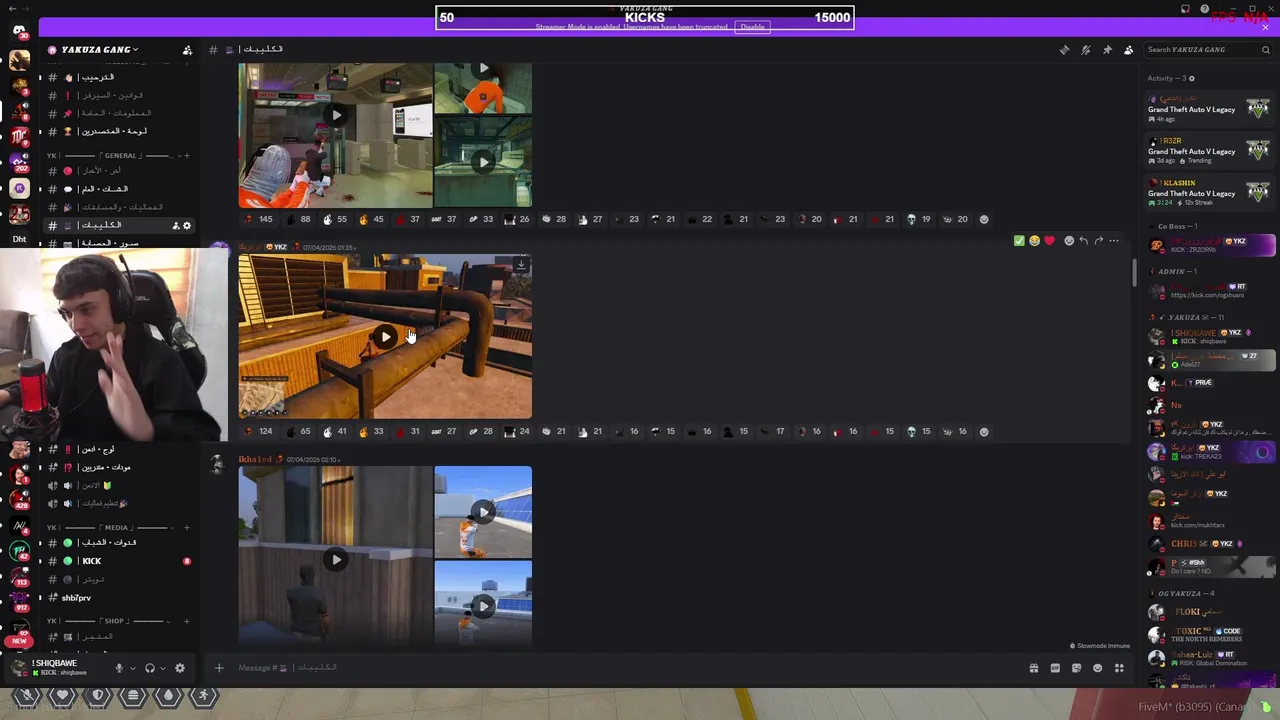Open sticker picker in message bar
1280x720 pixels.
(x=1077, y=668)
